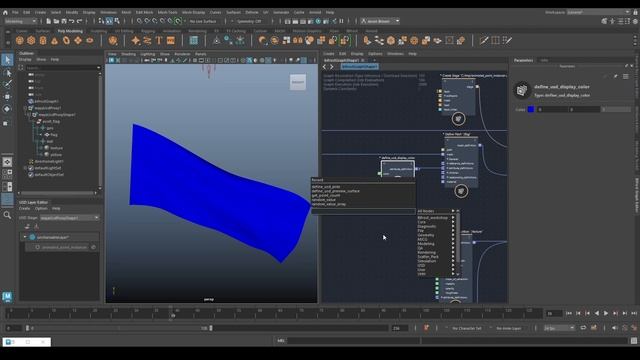This screenshot has height=360, width=640.
Task: Open the USD Stage selector dropdown
Action: (70, 218)
